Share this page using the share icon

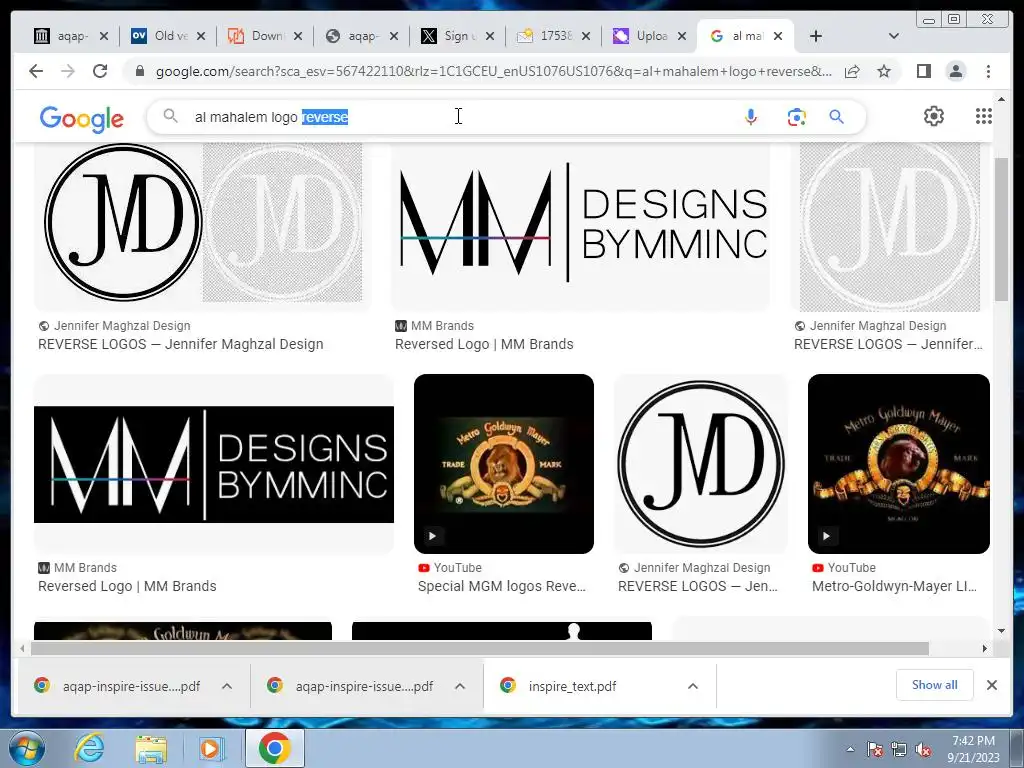point(852,71)
